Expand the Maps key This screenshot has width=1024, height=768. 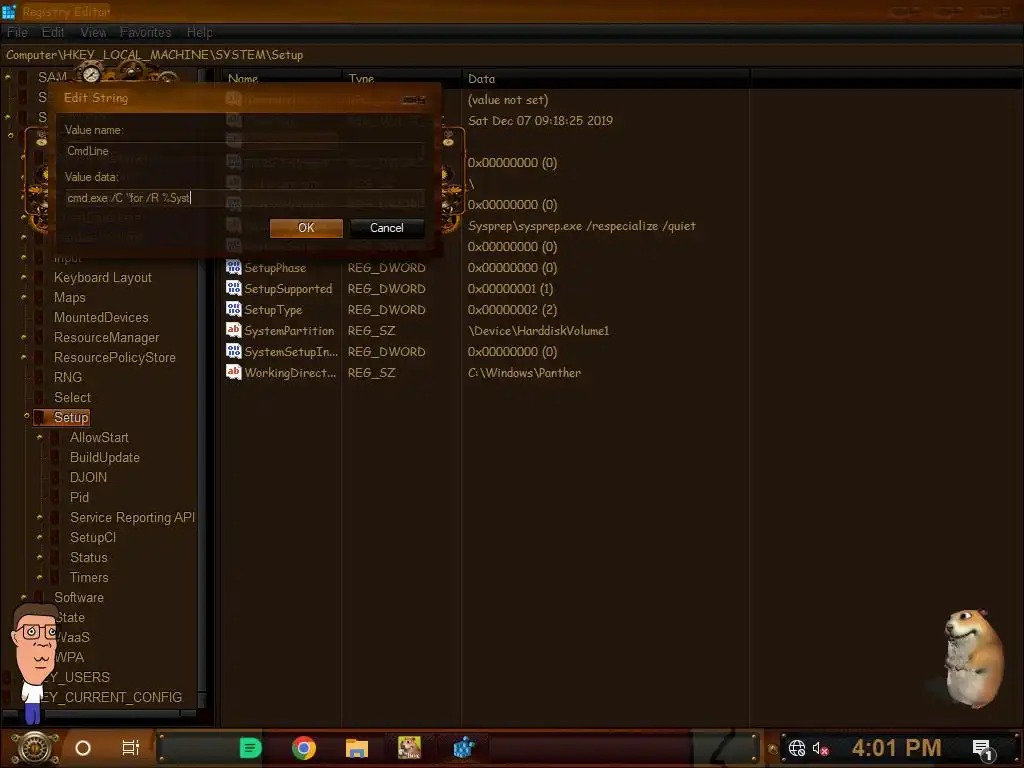click(x=24, y=297)
